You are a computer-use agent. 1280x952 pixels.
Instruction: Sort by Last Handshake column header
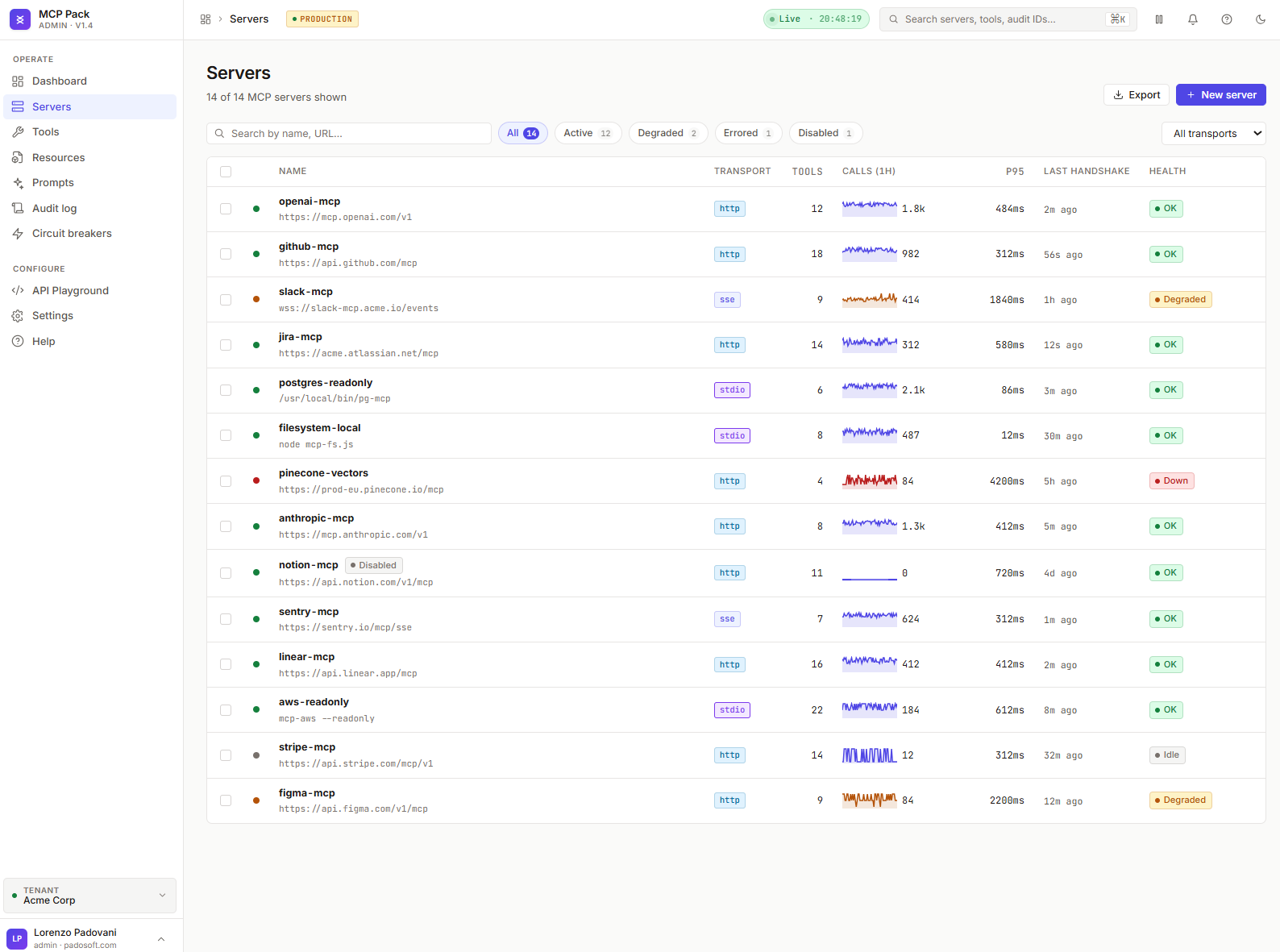coord(1087,172)
